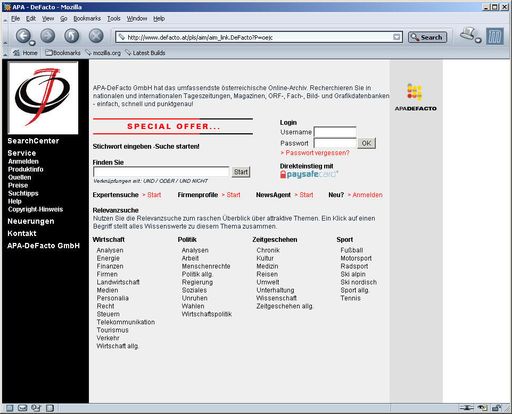Stop page loading with the X button
This screenshot has width=512, height=414.
pos(96,35)
